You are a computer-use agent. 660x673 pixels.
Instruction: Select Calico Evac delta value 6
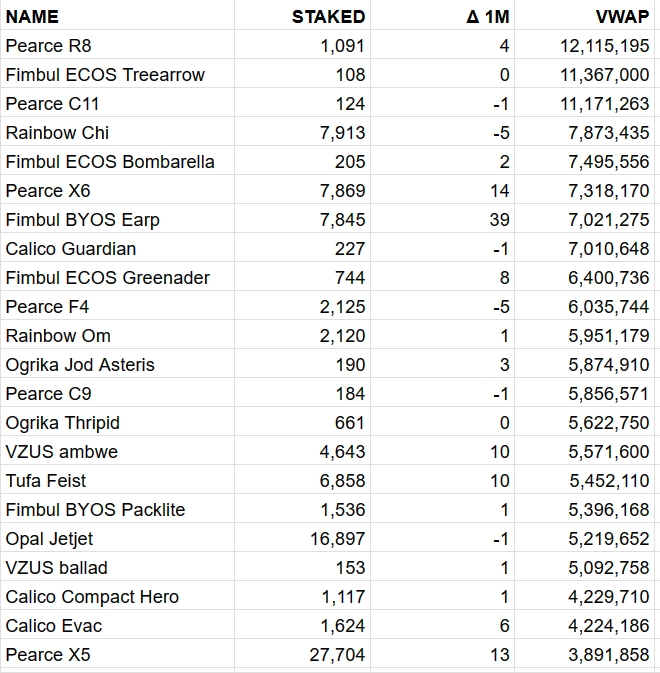pos(504,626)
